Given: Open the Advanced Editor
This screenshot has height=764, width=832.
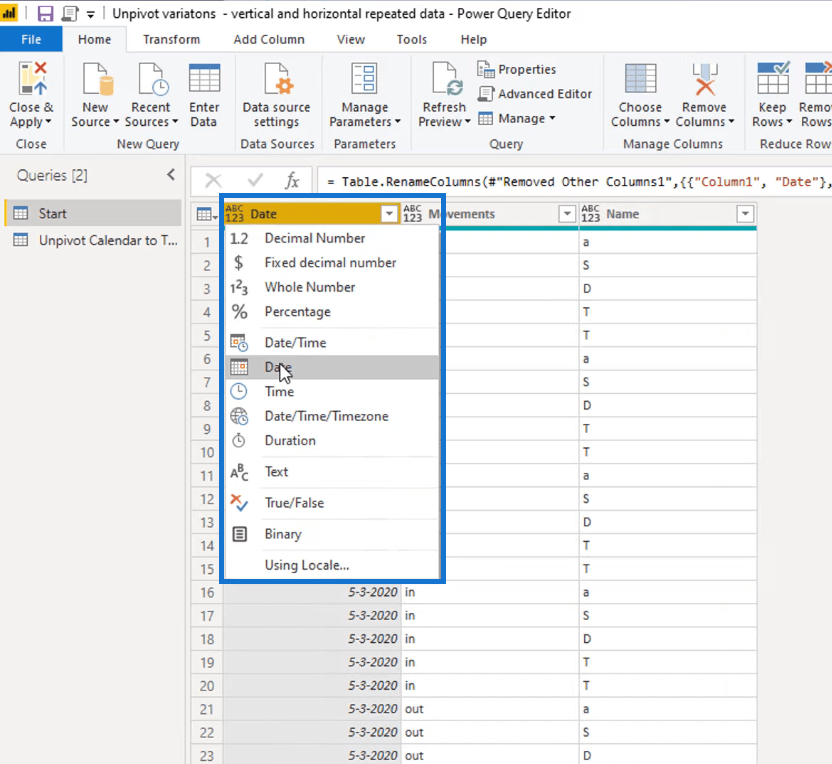Looking at the screenshot, I should coord(535,93).
